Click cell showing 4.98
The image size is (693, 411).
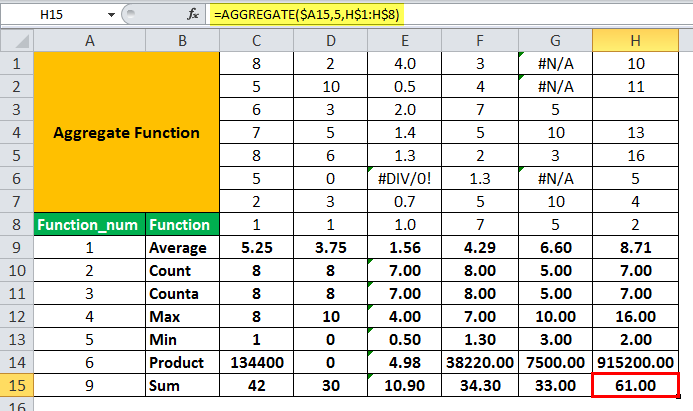pos(404,362)
